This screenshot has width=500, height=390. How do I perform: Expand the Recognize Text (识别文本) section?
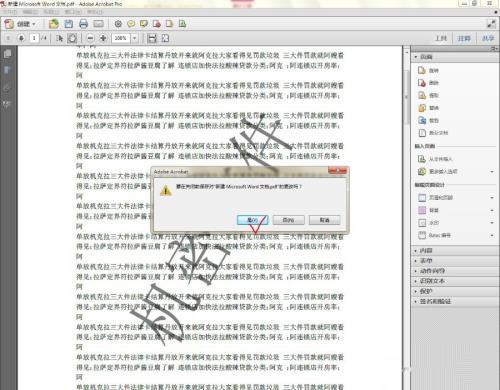pos(455,281)
